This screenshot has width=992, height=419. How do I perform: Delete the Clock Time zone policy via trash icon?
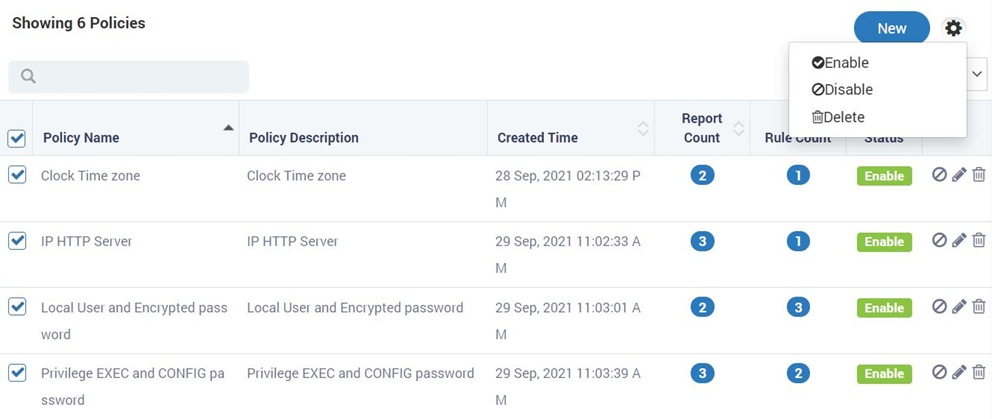click(x=979, y=174)
